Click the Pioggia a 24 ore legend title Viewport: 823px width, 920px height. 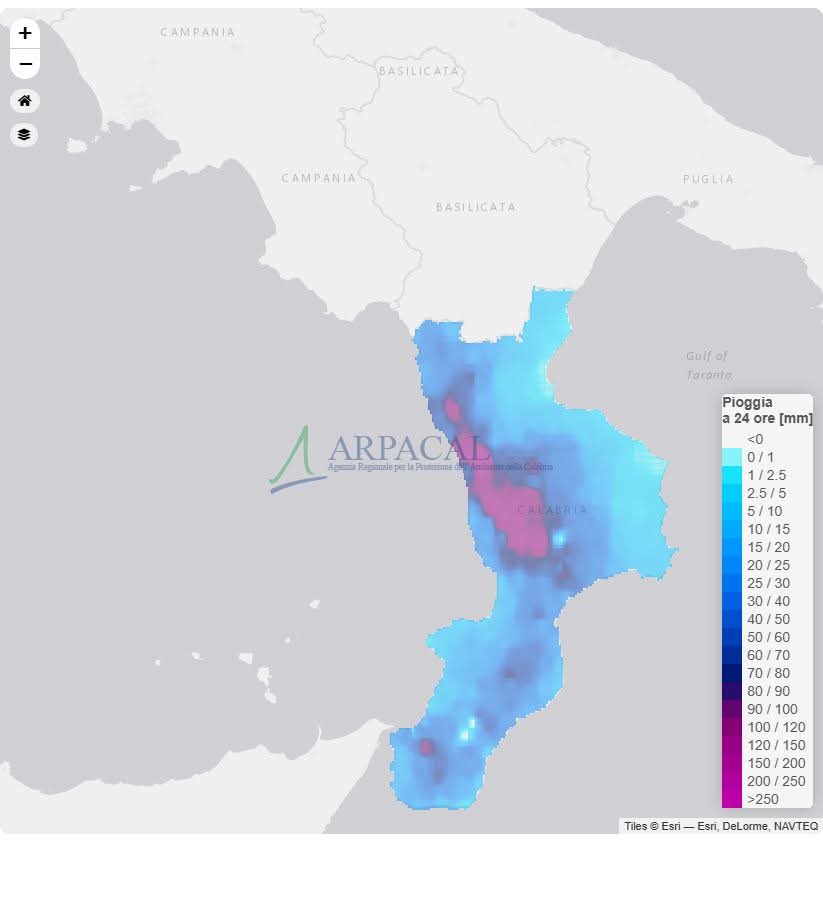pyautogui.click(x=766, y=411)
